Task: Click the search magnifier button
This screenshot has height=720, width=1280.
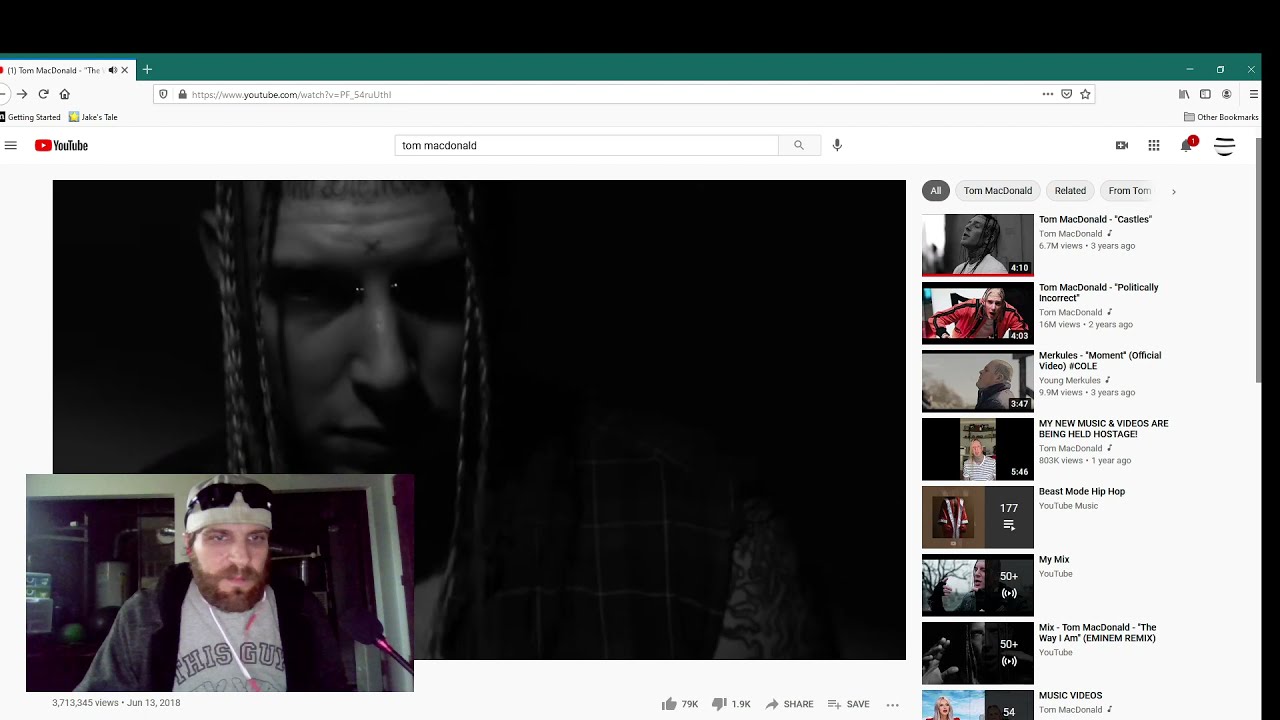Action: pyautogui.click(x=799, y=145)
